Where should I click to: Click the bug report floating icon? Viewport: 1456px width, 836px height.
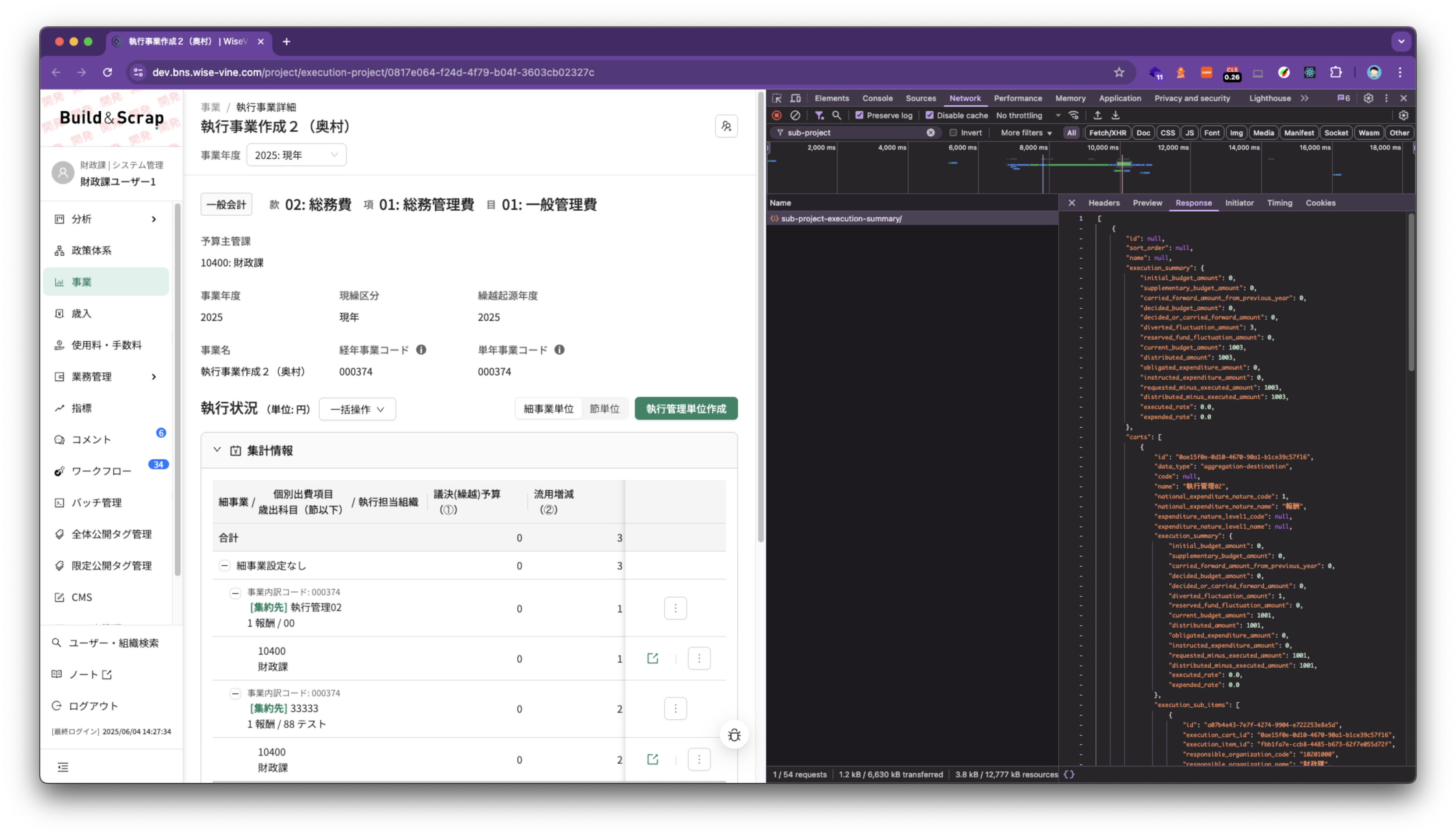pyautogui.click(x=734, y=735)
